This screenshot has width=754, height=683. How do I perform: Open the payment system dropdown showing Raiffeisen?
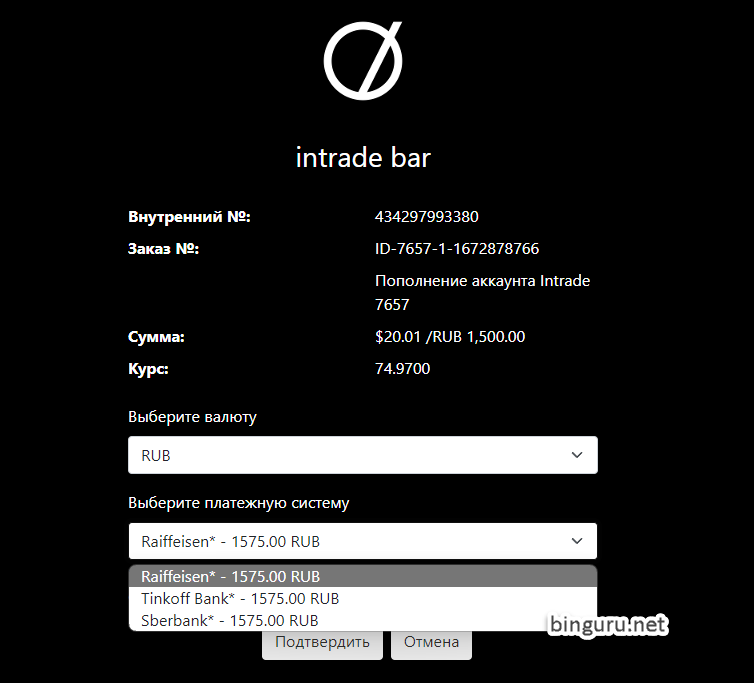click(x=363, y=541)
